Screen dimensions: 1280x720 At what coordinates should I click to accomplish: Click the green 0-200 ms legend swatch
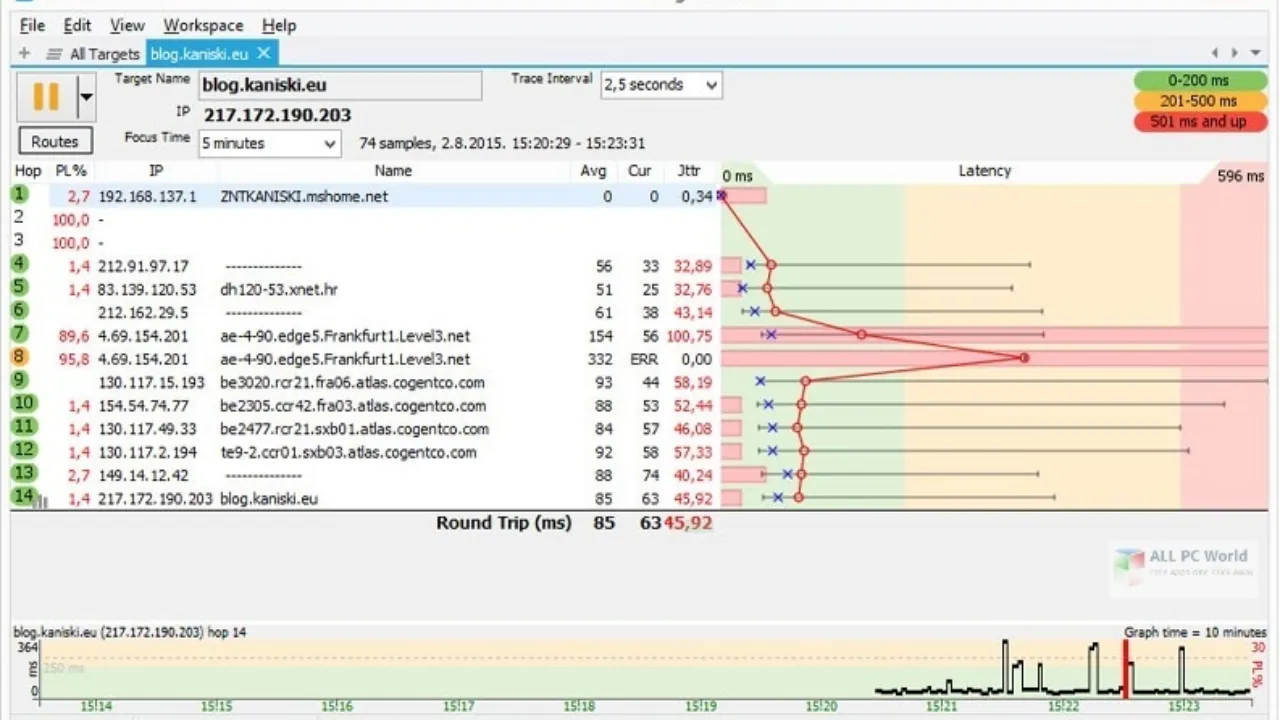coord(1199,80)
